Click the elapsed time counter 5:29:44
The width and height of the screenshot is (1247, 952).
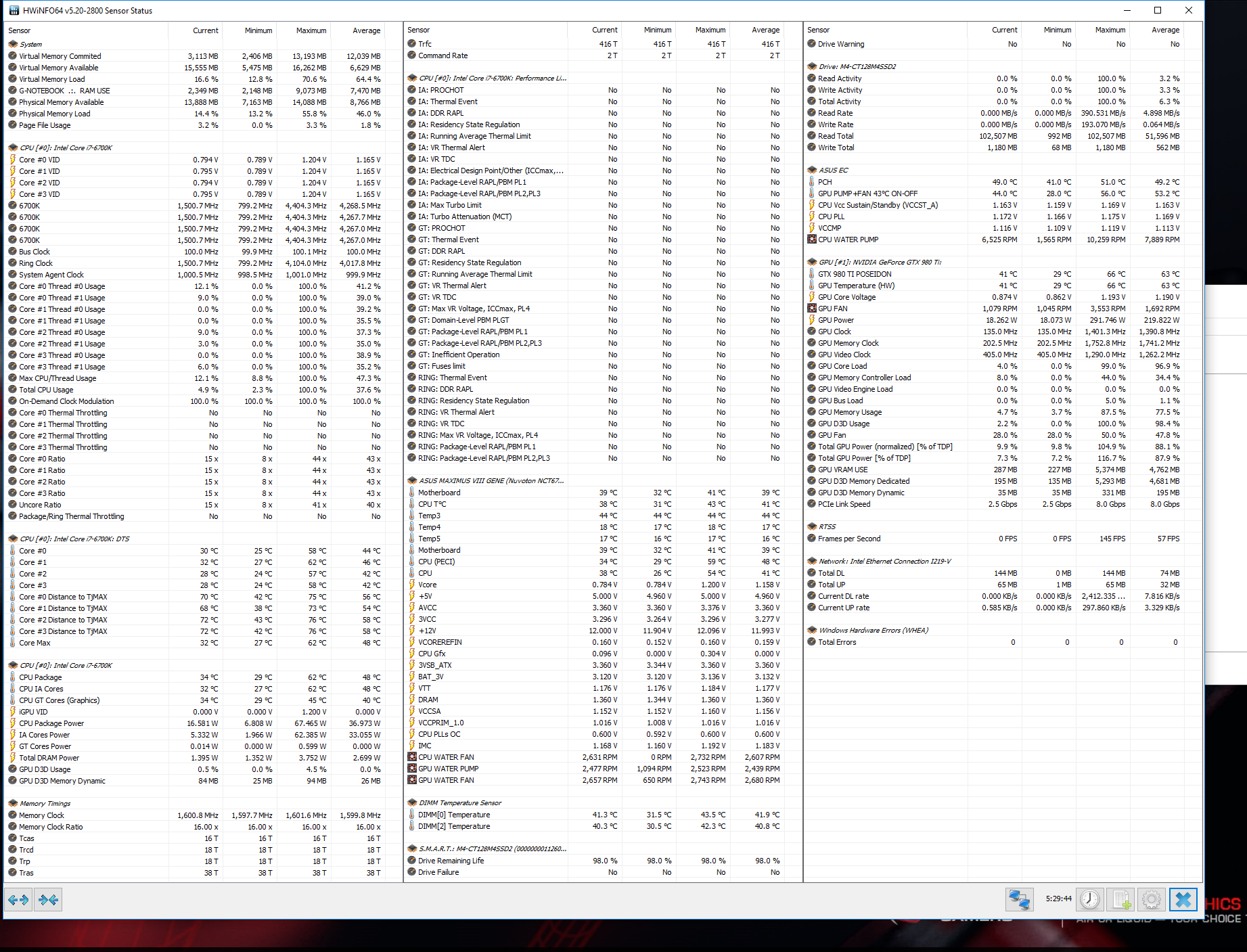click(x=1058, y=899)
